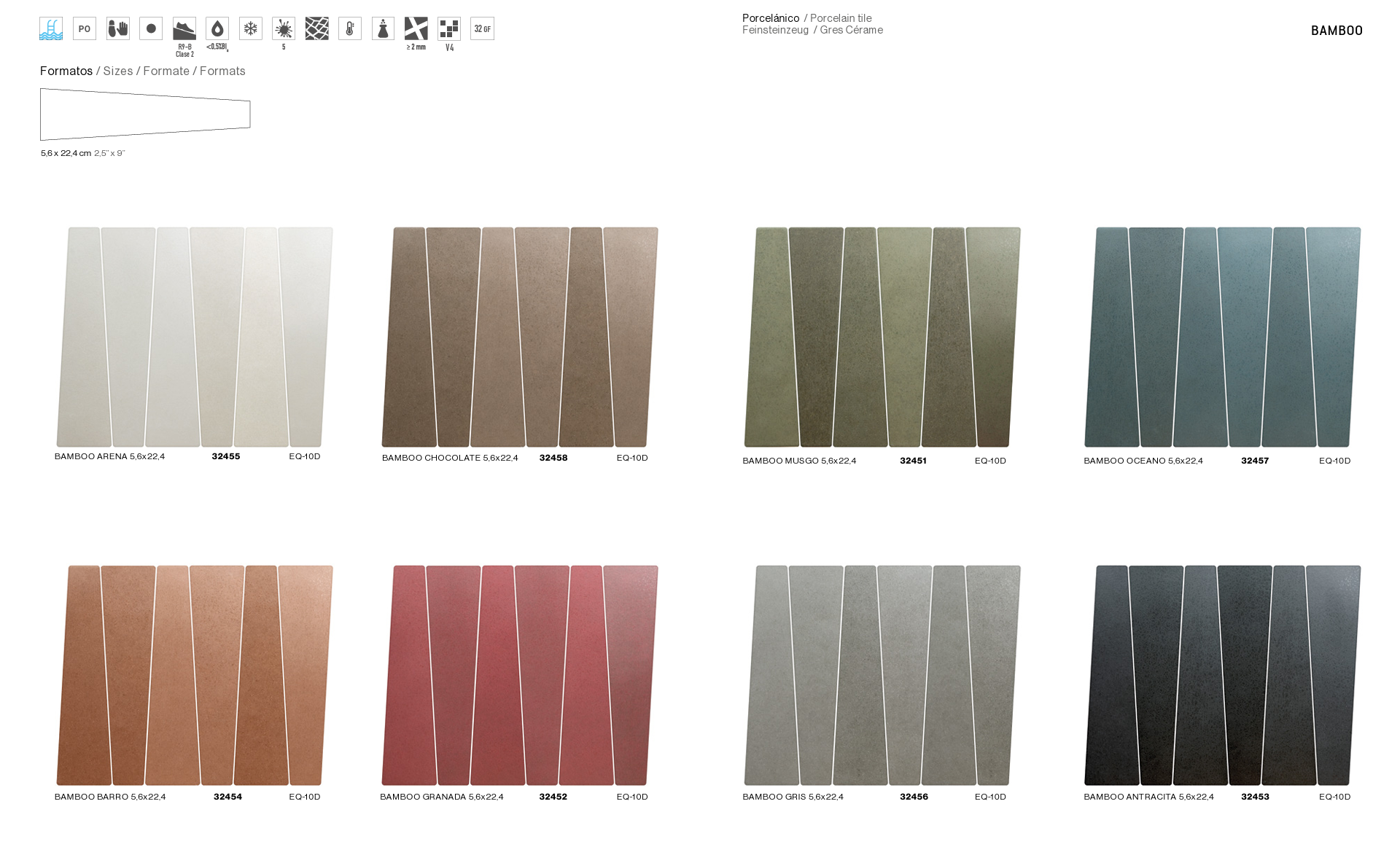Select the Bamboo Granada red tile swatch
Viewport: 1400px width, 847px height.
tap(520, 675)
